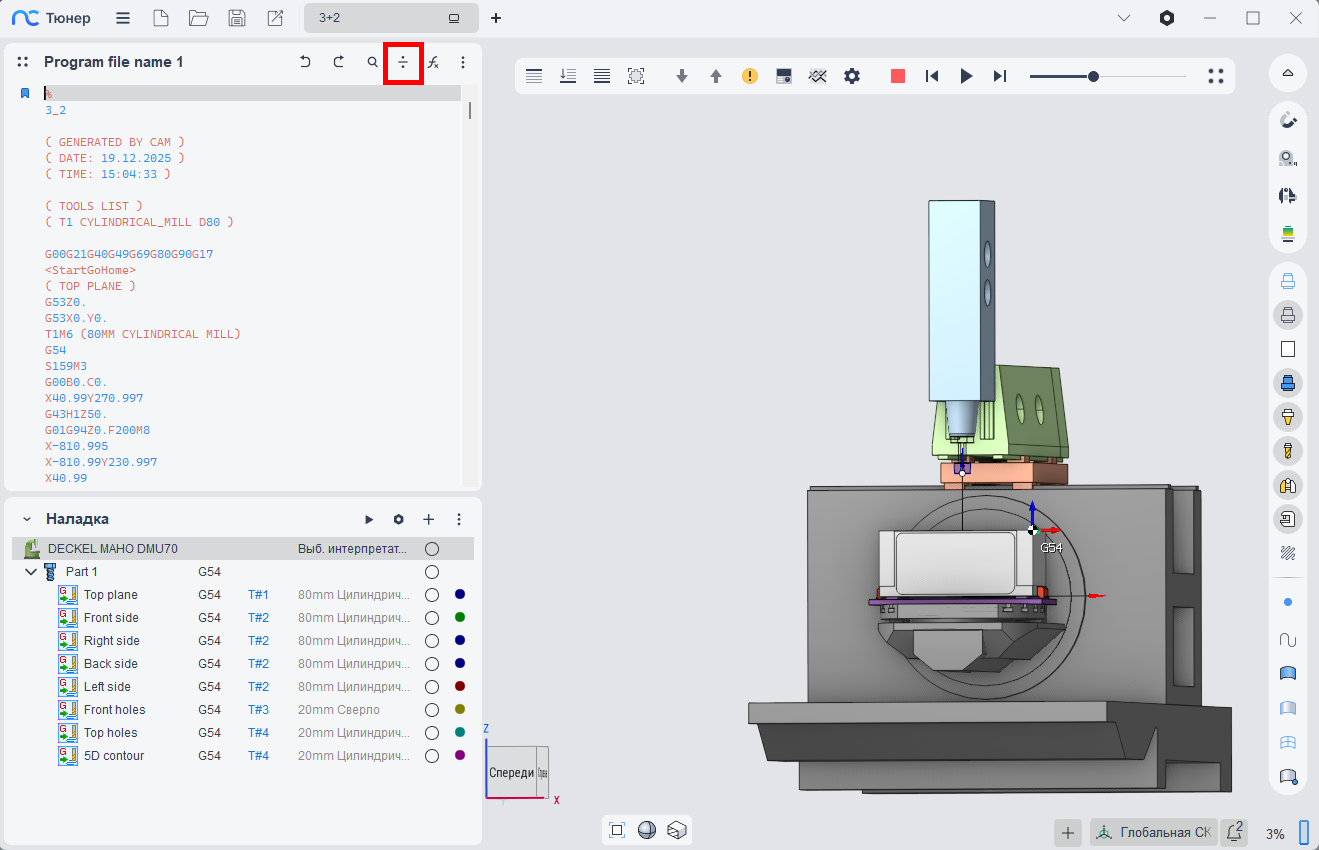Click the undo arrow in program panel
Screen dimensions: 1319x850
305,62
